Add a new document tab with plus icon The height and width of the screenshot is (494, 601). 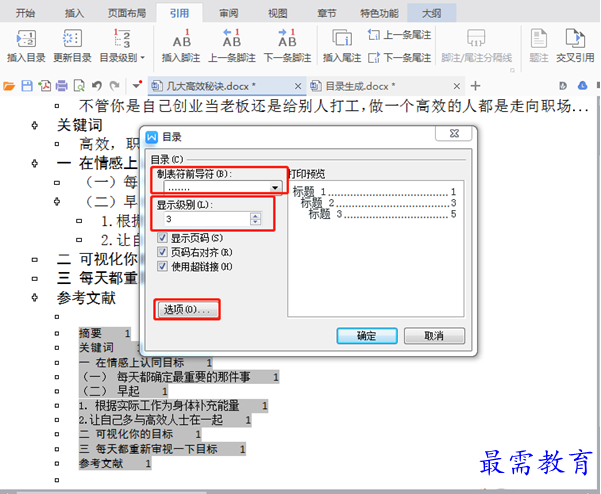point(475,86)
